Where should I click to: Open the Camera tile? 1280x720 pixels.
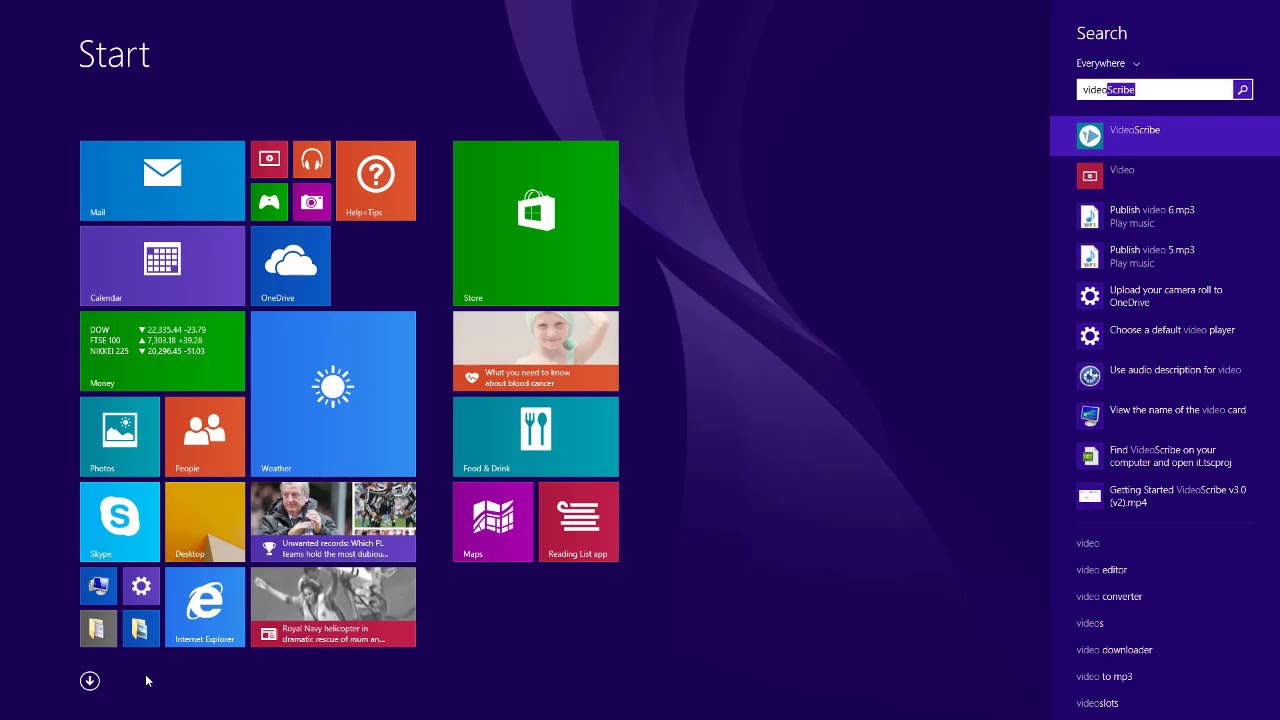coord(312,202)
